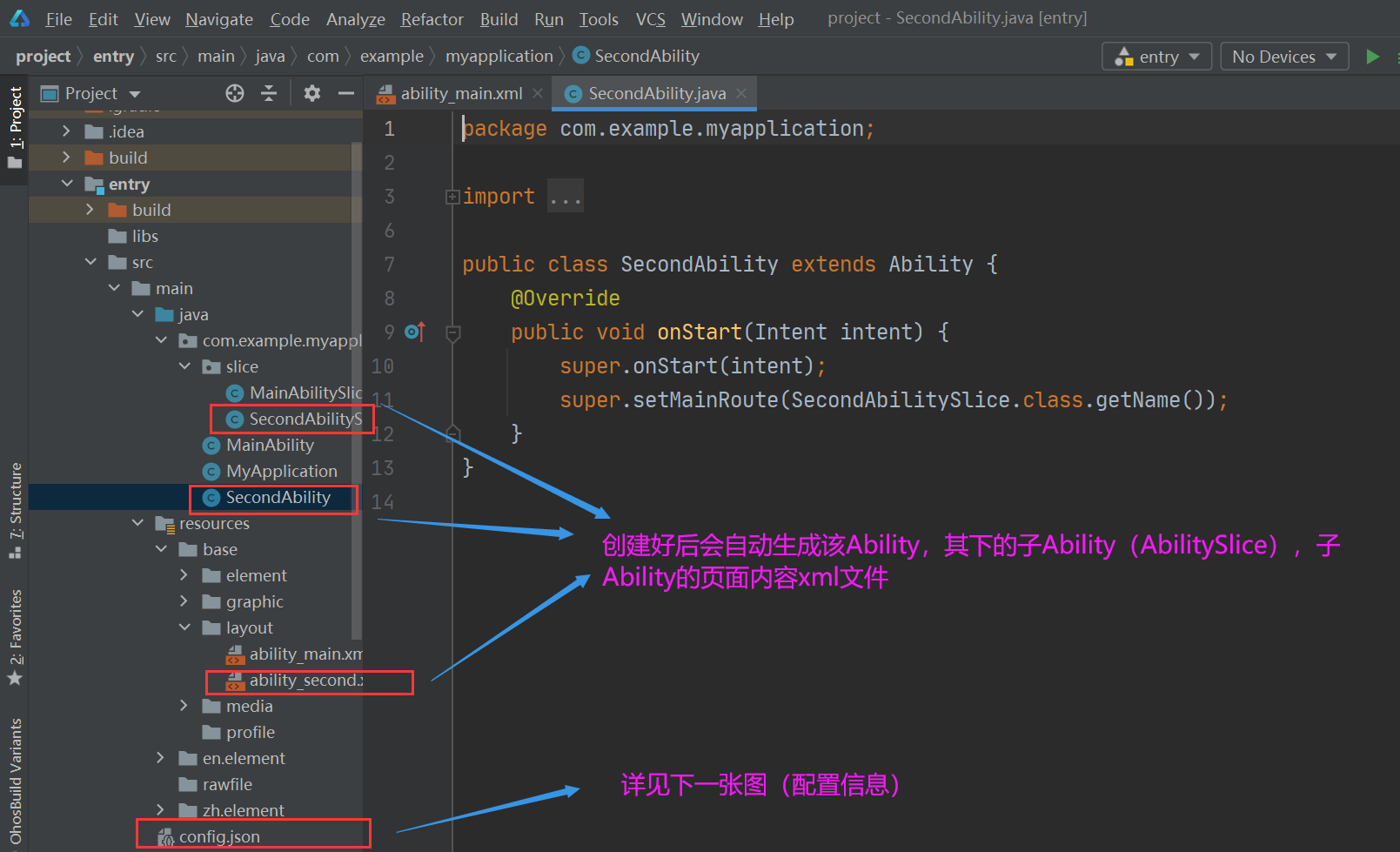Expand the graphic folder

(184, 601)
